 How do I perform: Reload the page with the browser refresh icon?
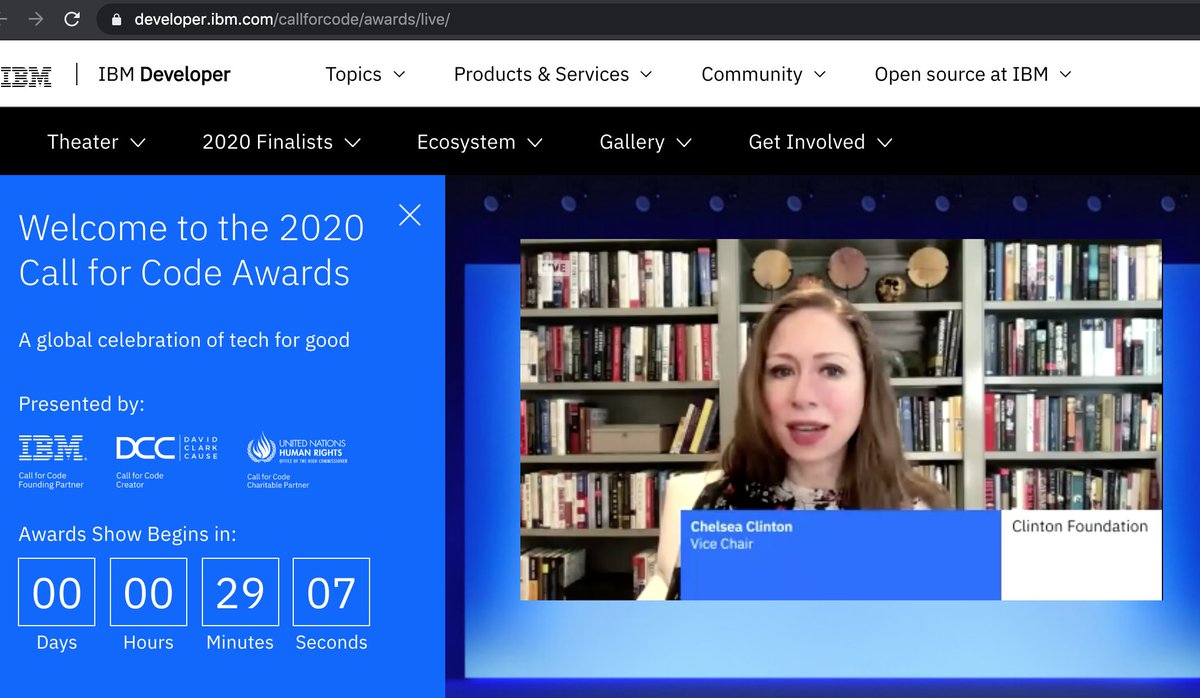click(72, 19)
